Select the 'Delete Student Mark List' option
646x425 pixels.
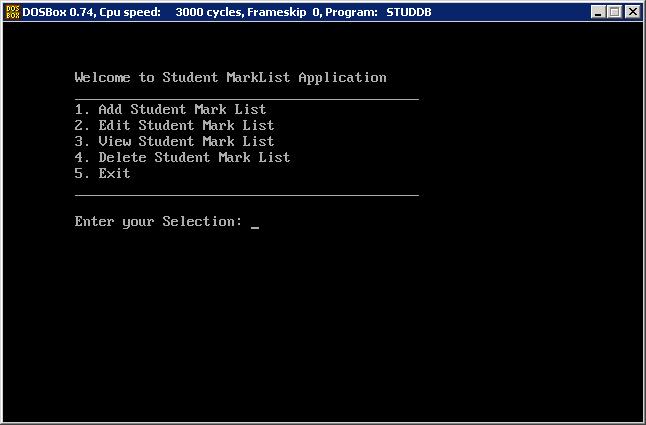click(182, 157)
